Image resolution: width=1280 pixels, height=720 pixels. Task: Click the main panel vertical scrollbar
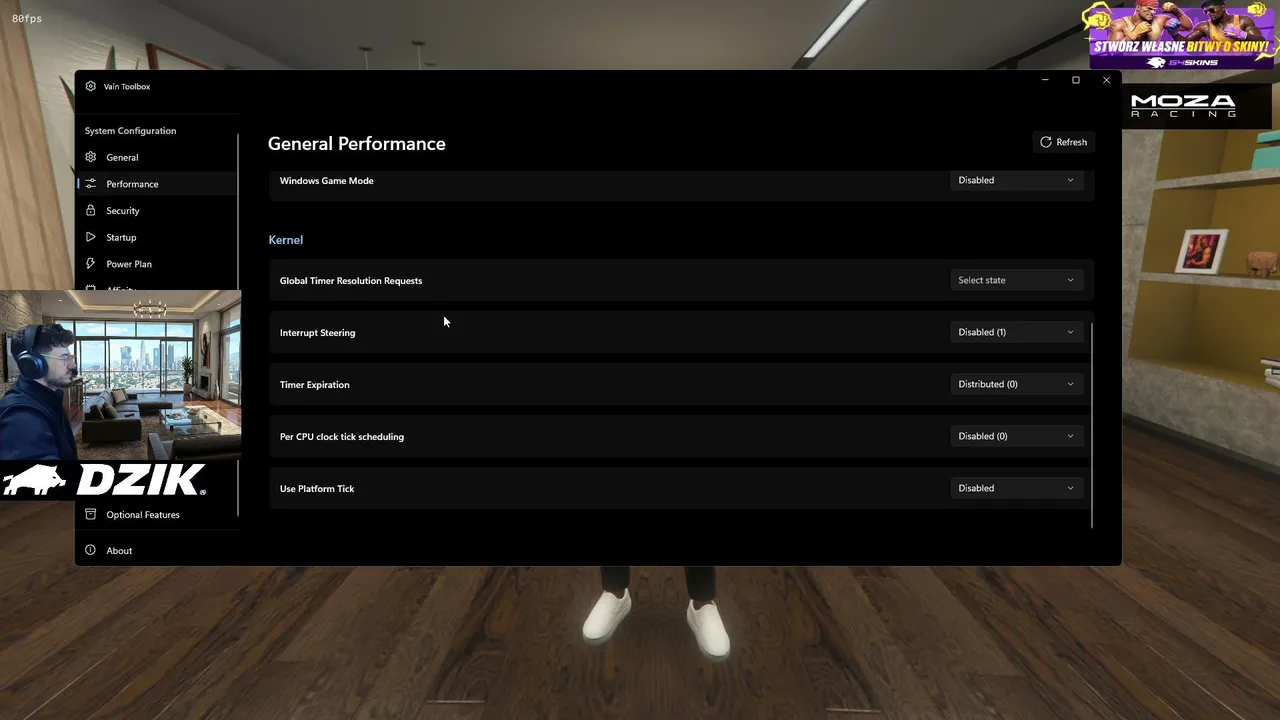pos(1092,425)
